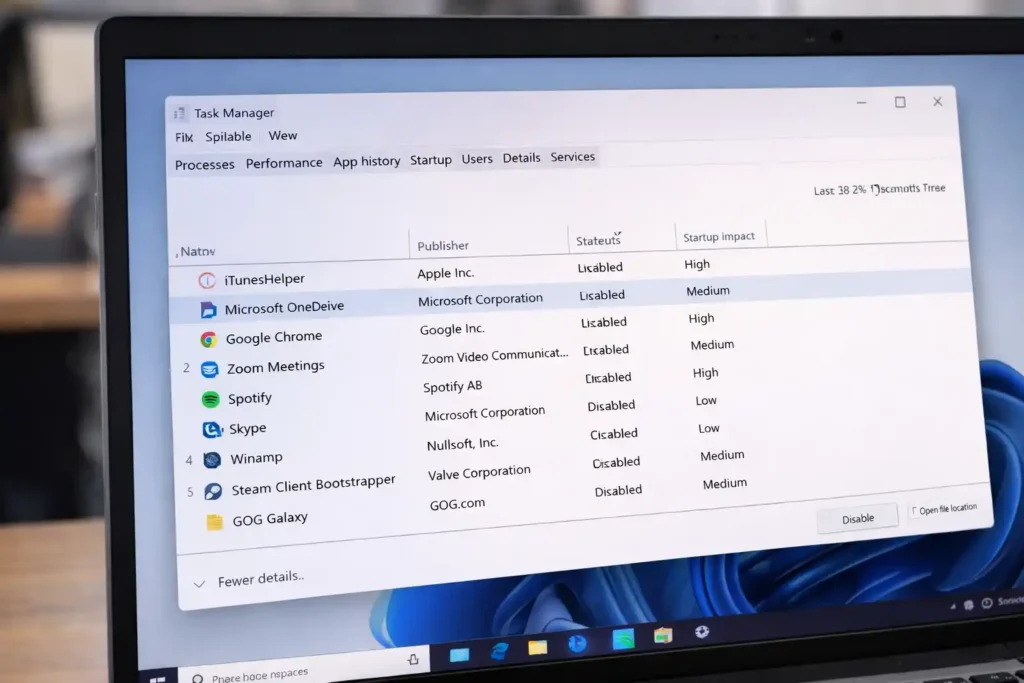Switch to the Services tab
Viewport: 1024px width, 683px height.
click(x=573, y=157)
